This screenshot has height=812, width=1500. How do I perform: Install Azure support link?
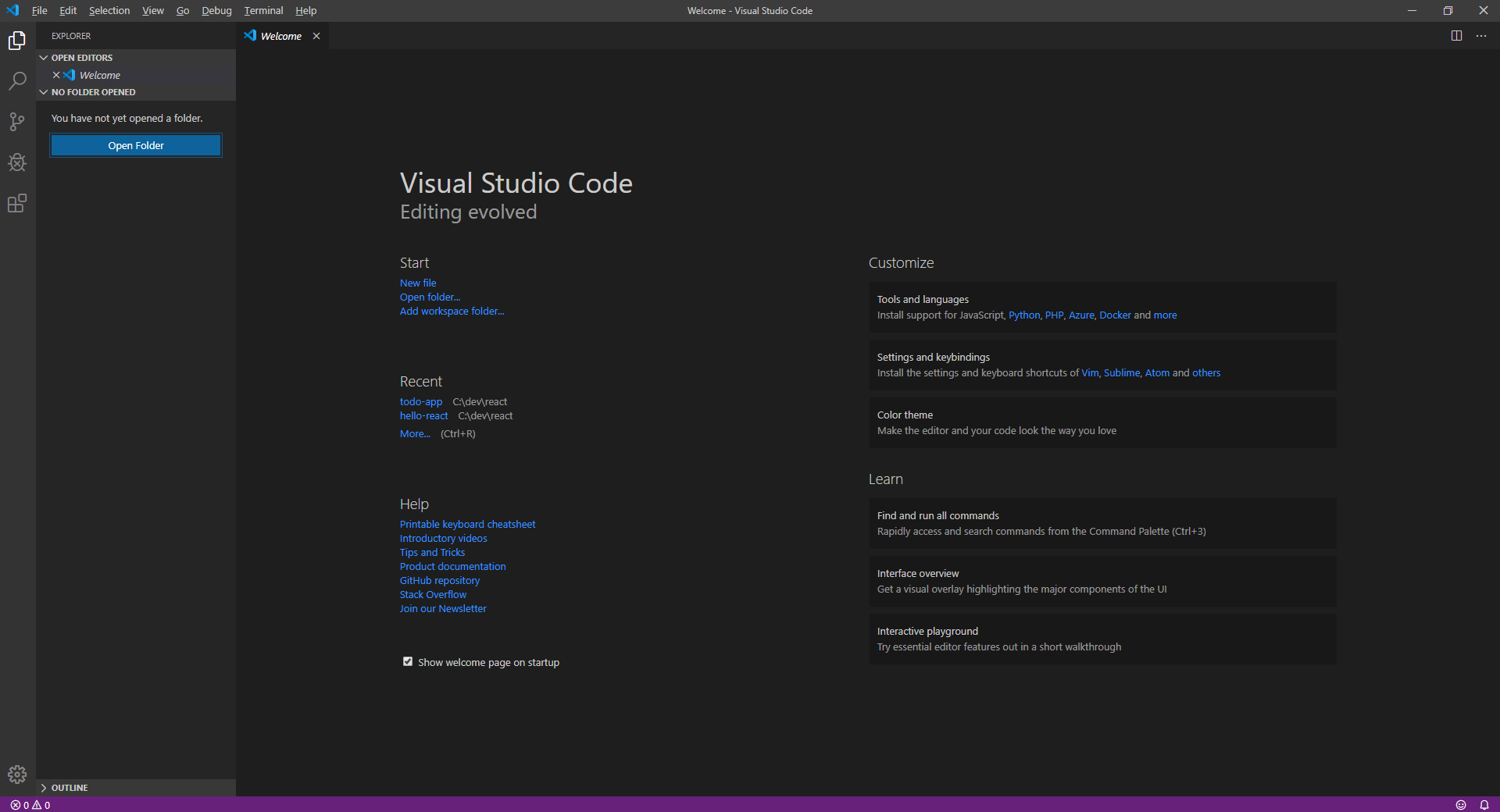coord(1081,315)
